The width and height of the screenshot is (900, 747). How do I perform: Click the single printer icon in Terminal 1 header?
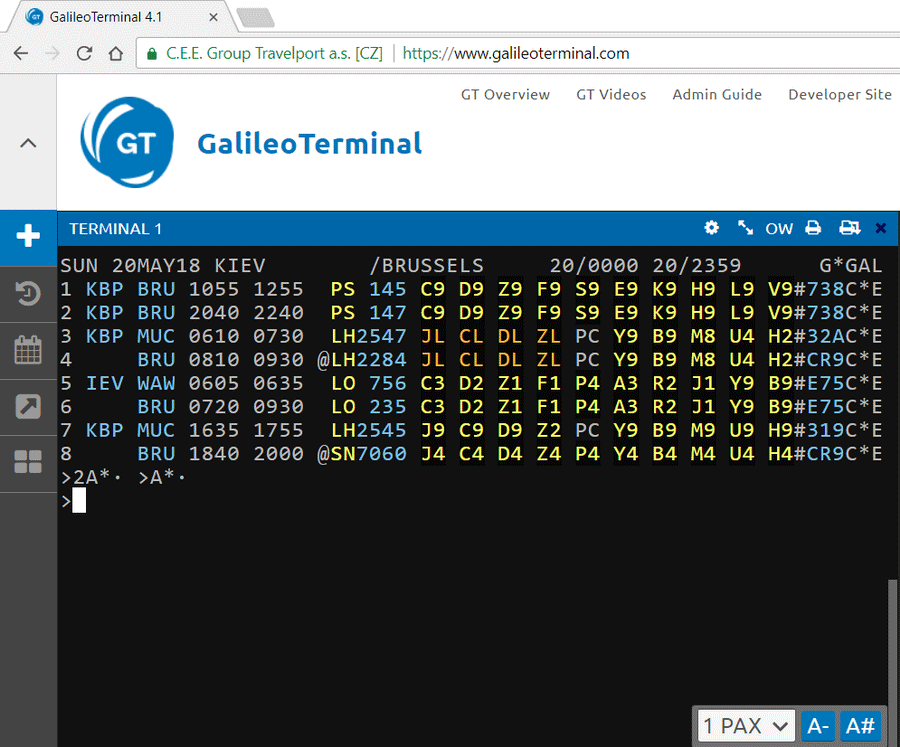pos(813,228)
